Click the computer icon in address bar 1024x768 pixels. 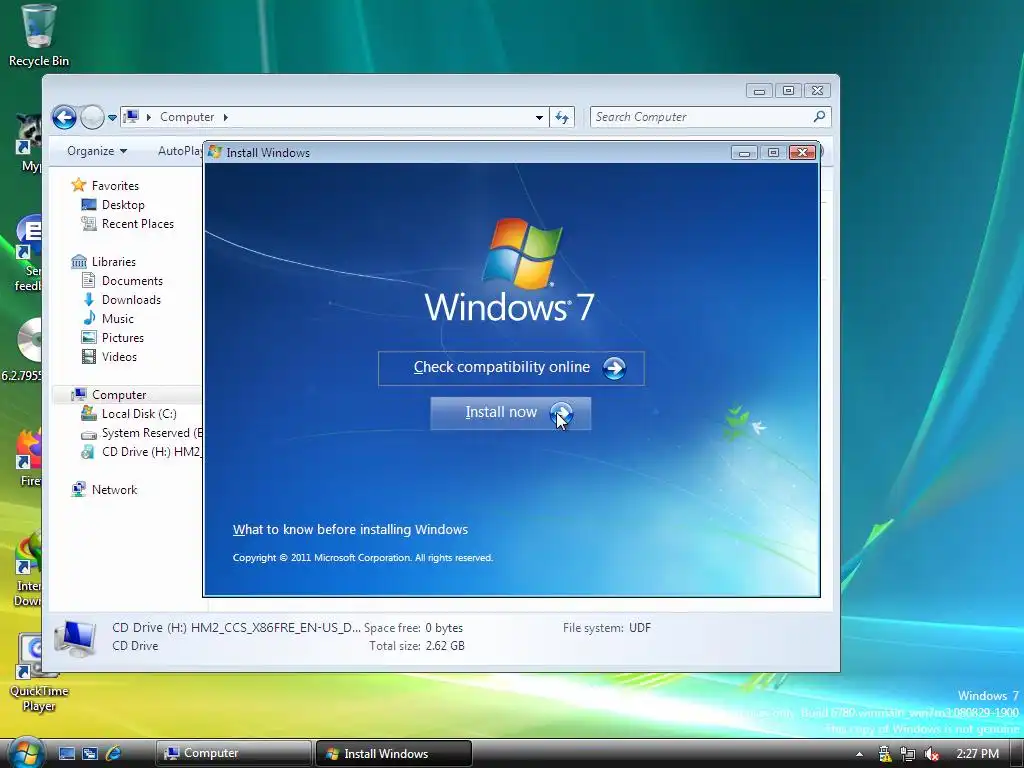tap(131, 117)
